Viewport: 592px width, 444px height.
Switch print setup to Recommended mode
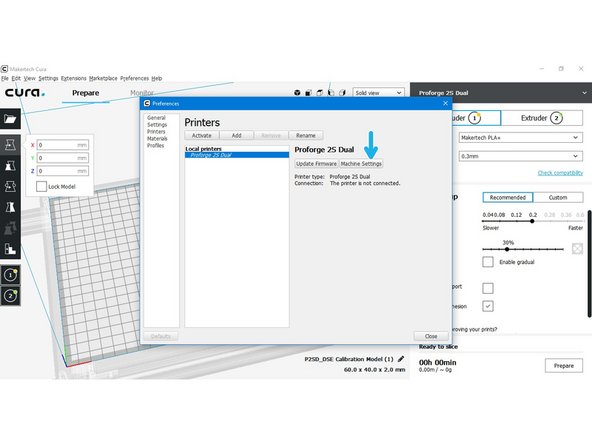[x=508, y=197]
